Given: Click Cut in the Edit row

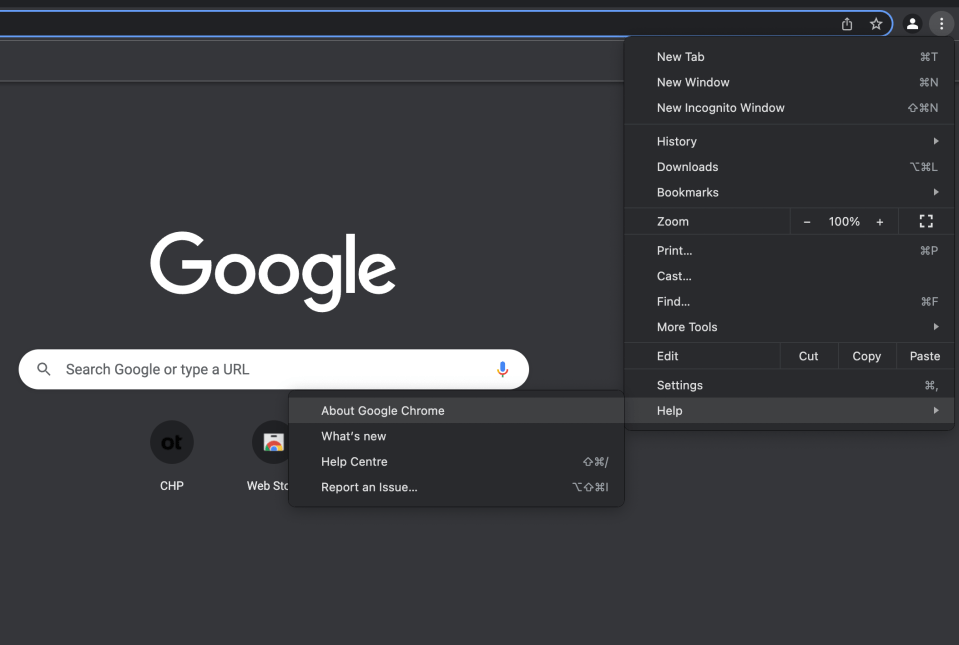Looking at the screenshot, I should click(808, 356).
